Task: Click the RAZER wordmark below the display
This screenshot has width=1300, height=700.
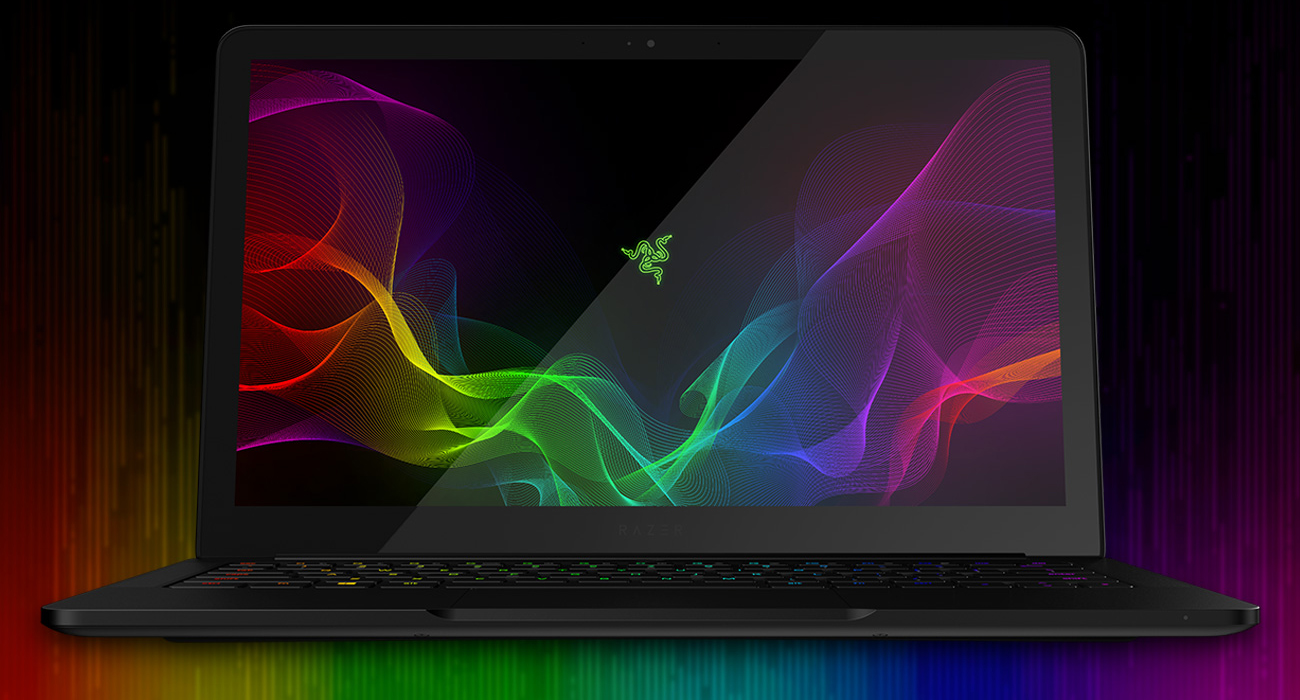Action: 650,529
